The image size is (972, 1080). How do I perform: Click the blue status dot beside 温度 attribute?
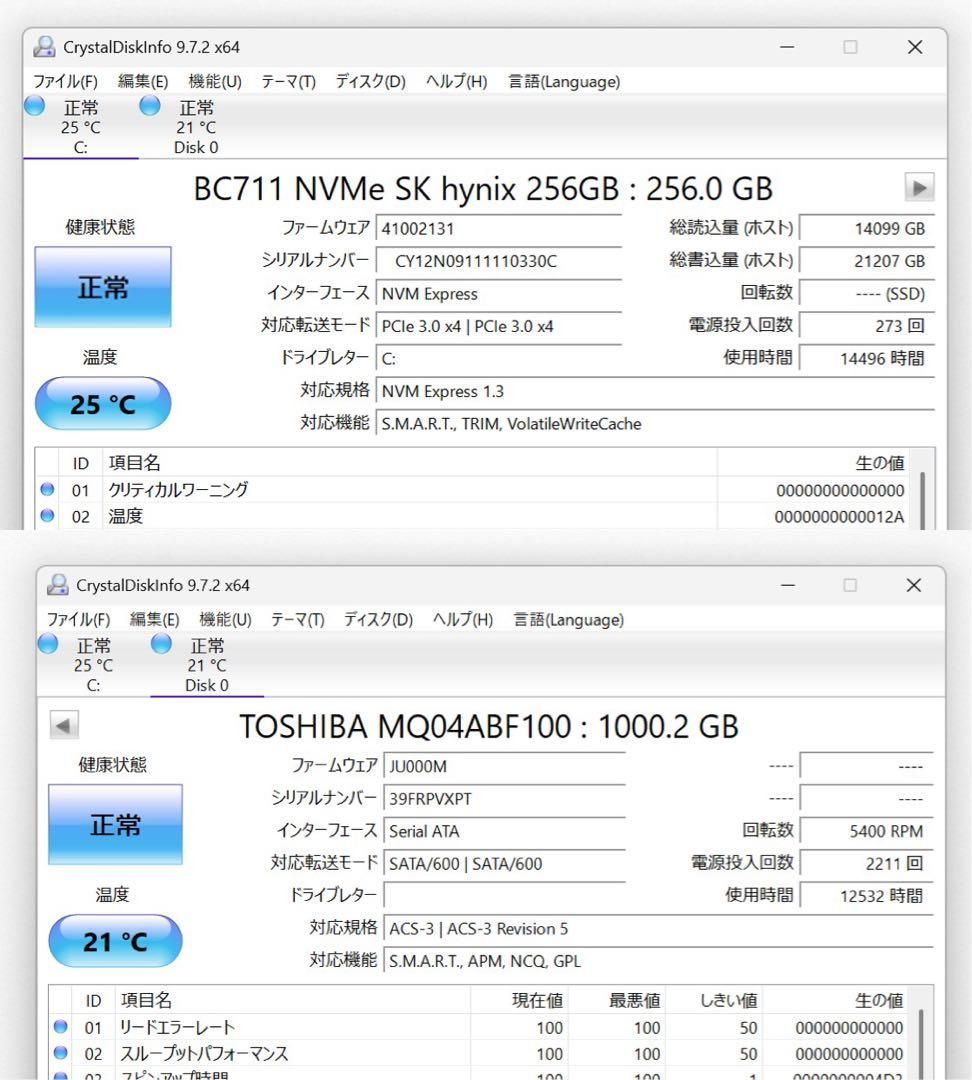coord(47,516)
